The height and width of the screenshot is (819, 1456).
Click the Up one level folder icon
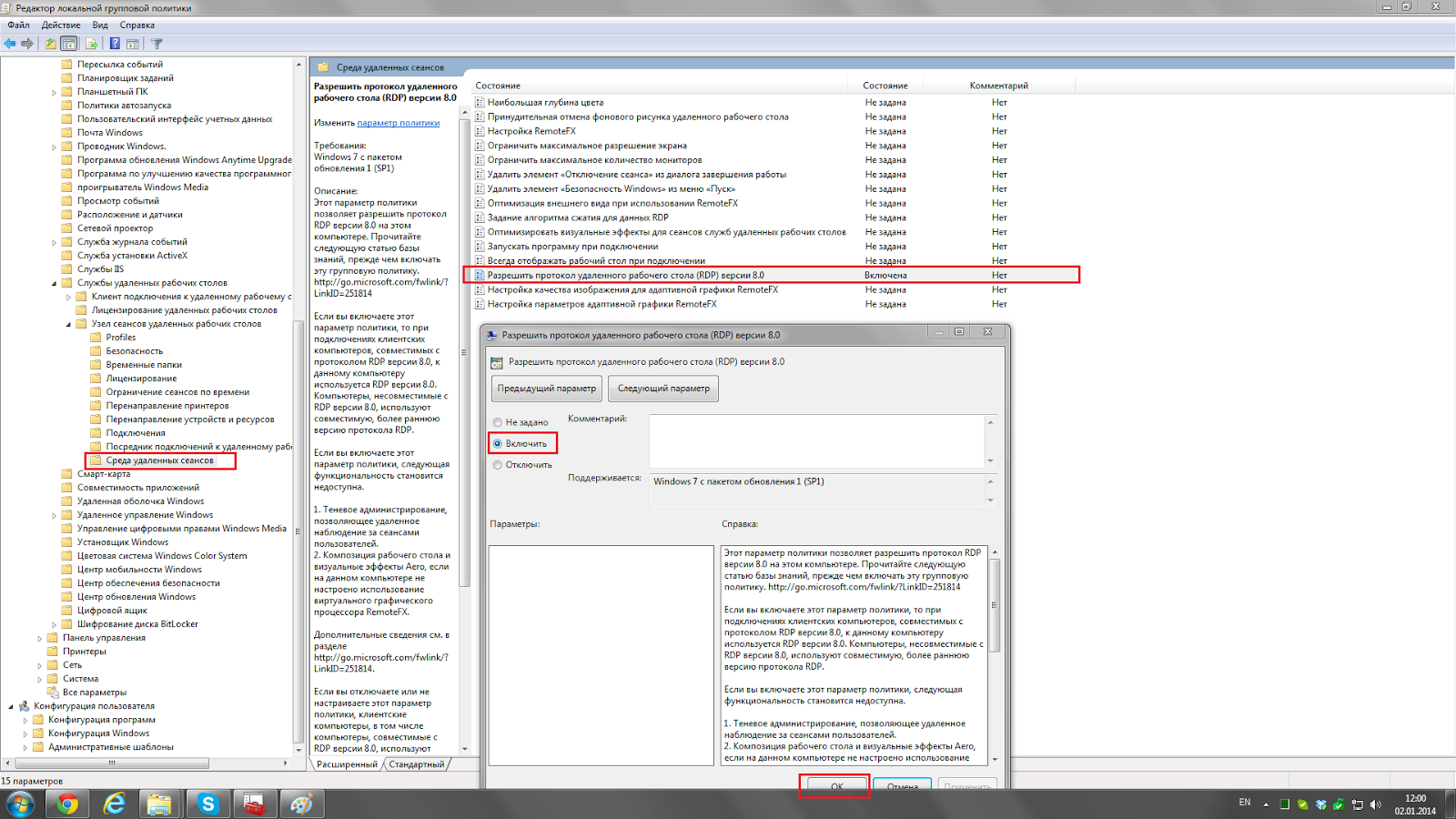tap(51, 44)
